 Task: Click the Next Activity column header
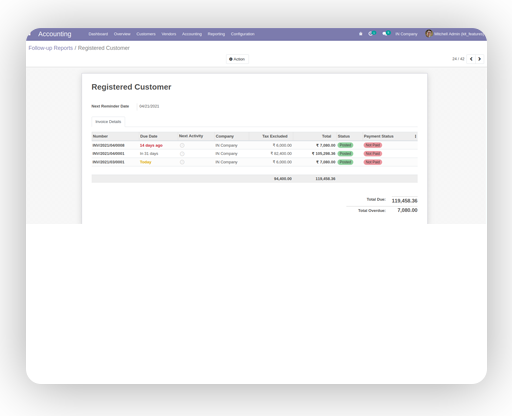(x=191, y=136)
